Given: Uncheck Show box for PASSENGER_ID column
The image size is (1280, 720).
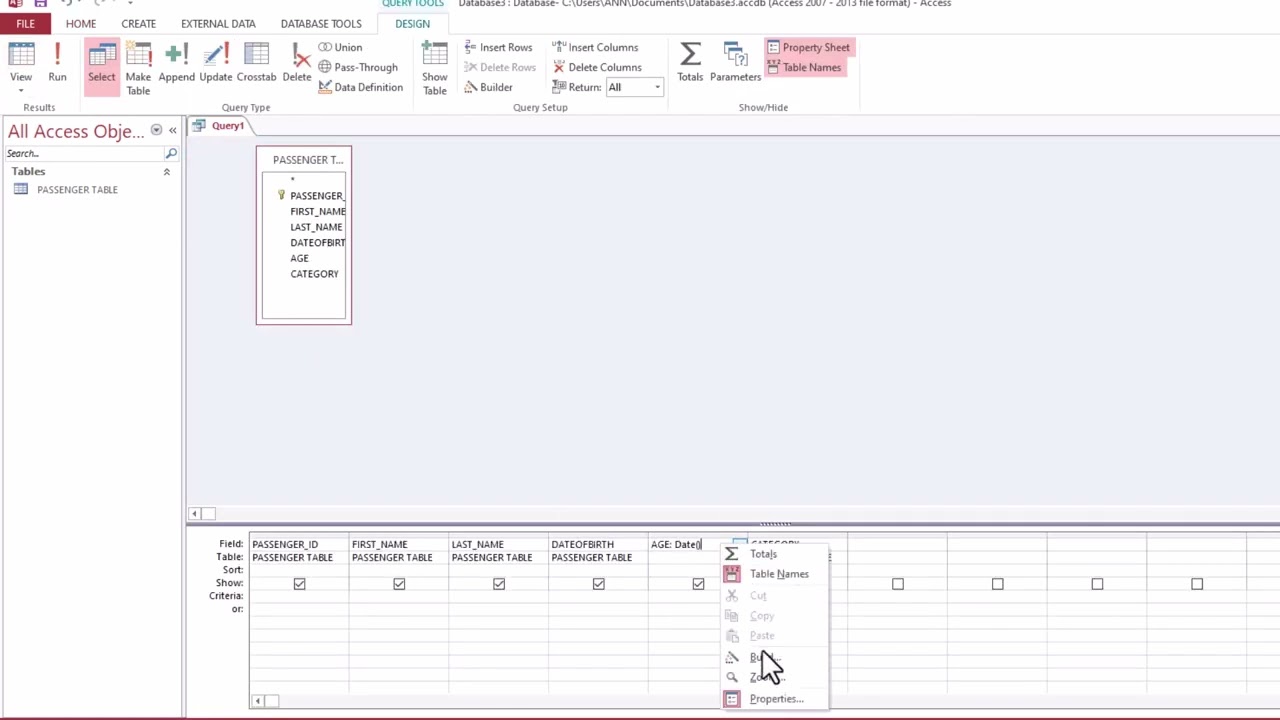Looking at the screenshot, I should tap(299, 584).
